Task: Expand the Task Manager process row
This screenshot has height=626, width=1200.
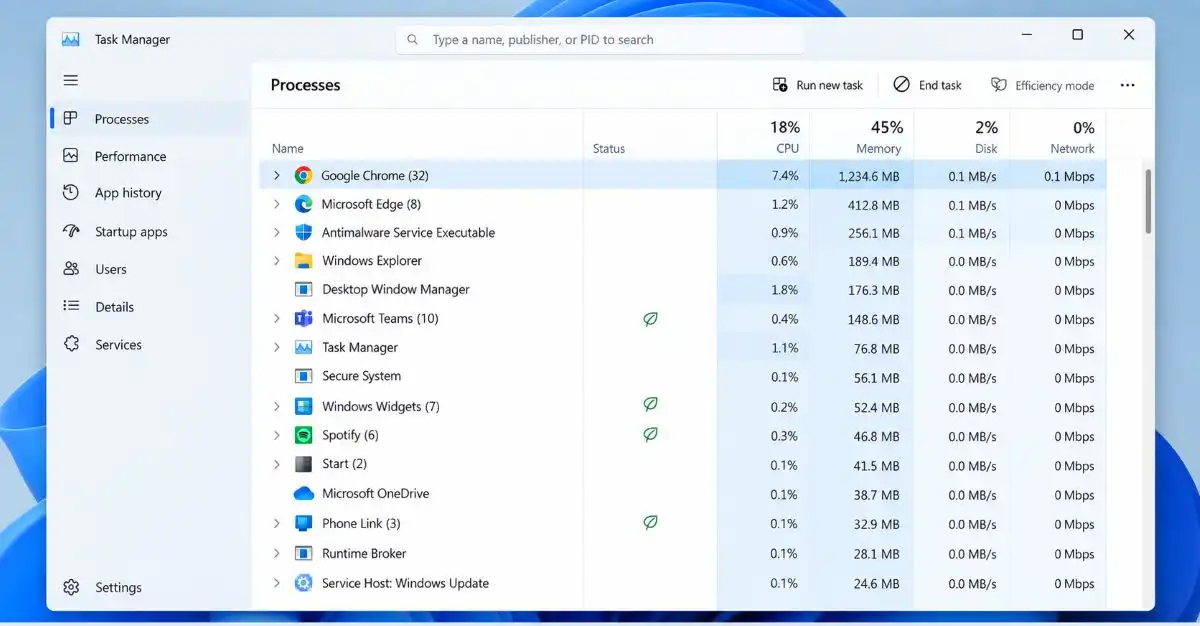Action: tap(277, 347)
